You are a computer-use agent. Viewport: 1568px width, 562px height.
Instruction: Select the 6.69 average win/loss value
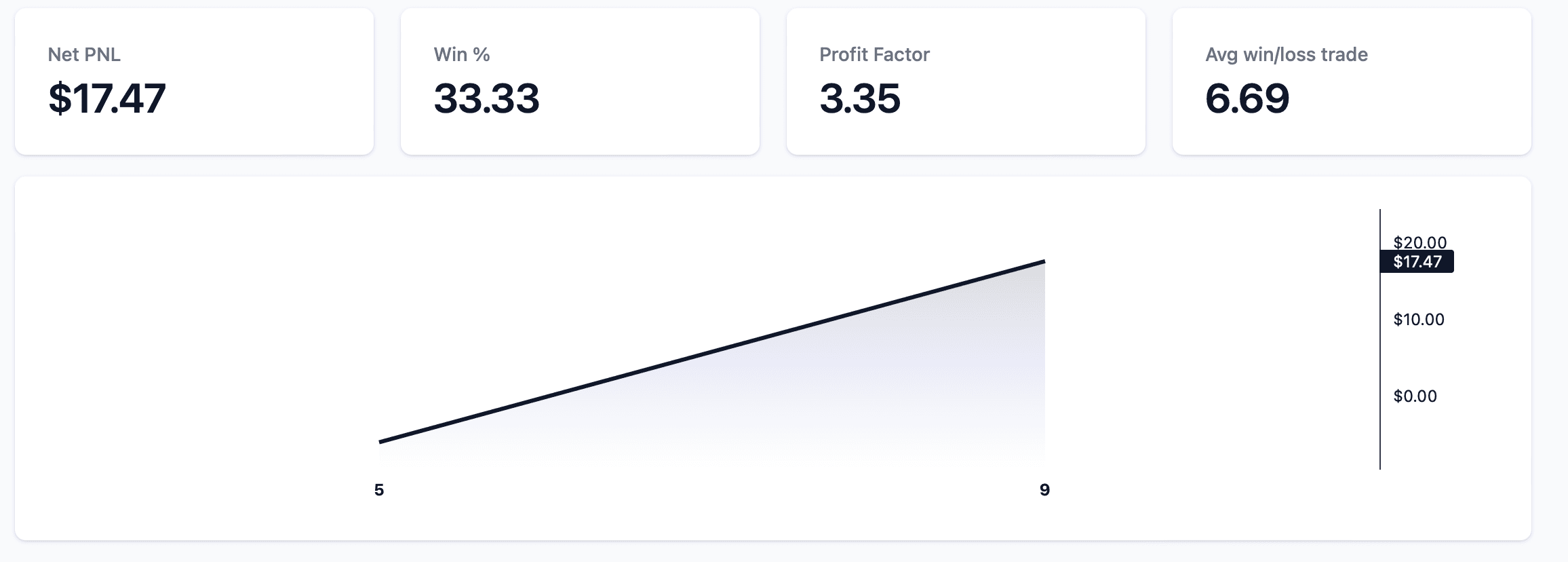tap(1247, 98)
